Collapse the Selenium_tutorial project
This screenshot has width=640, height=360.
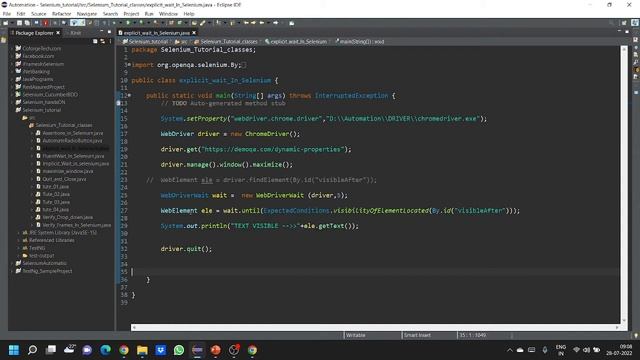pos(12,110)
